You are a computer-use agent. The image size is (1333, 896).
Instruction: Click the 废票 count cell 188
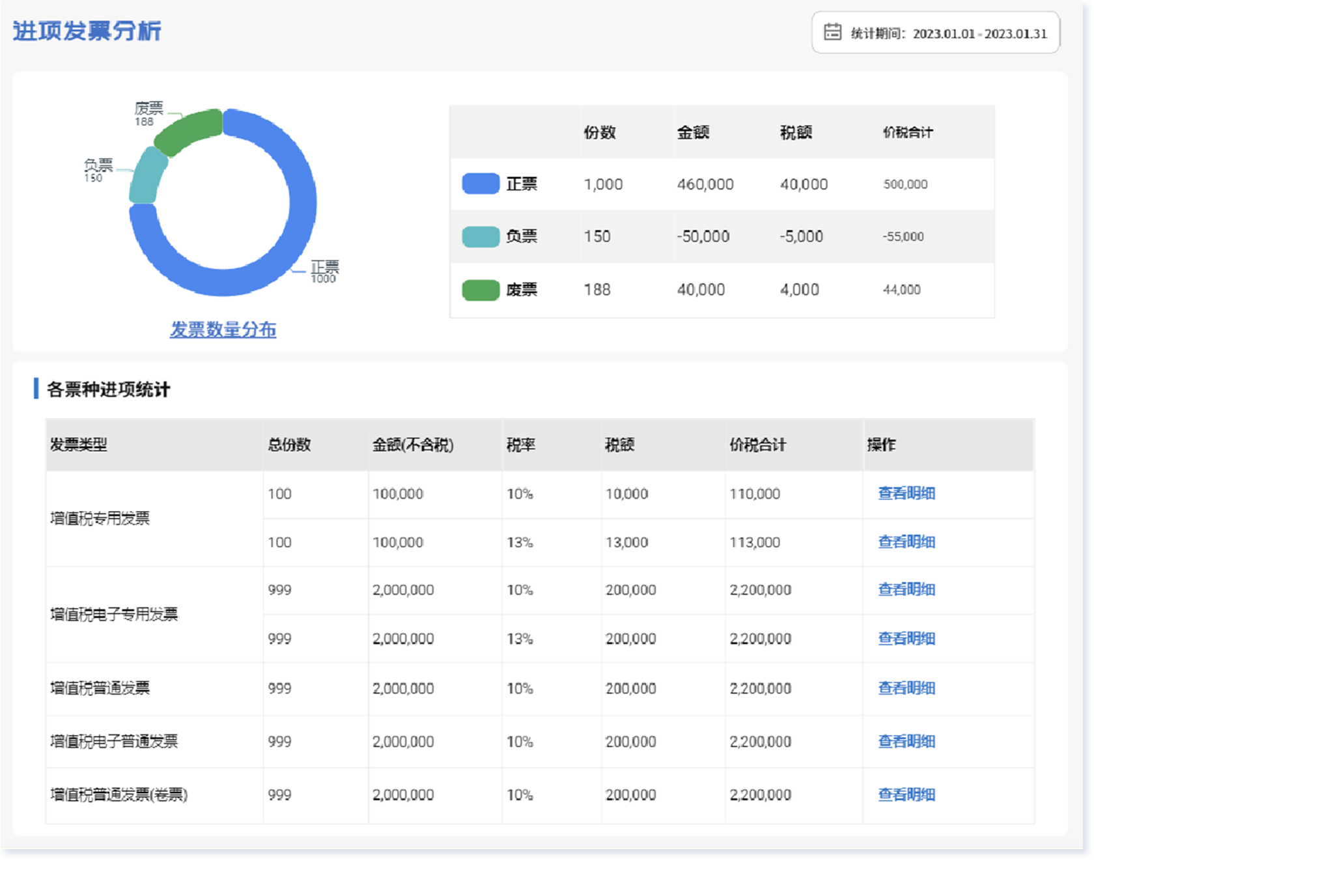pyautogui.click(x=597, y=290)
